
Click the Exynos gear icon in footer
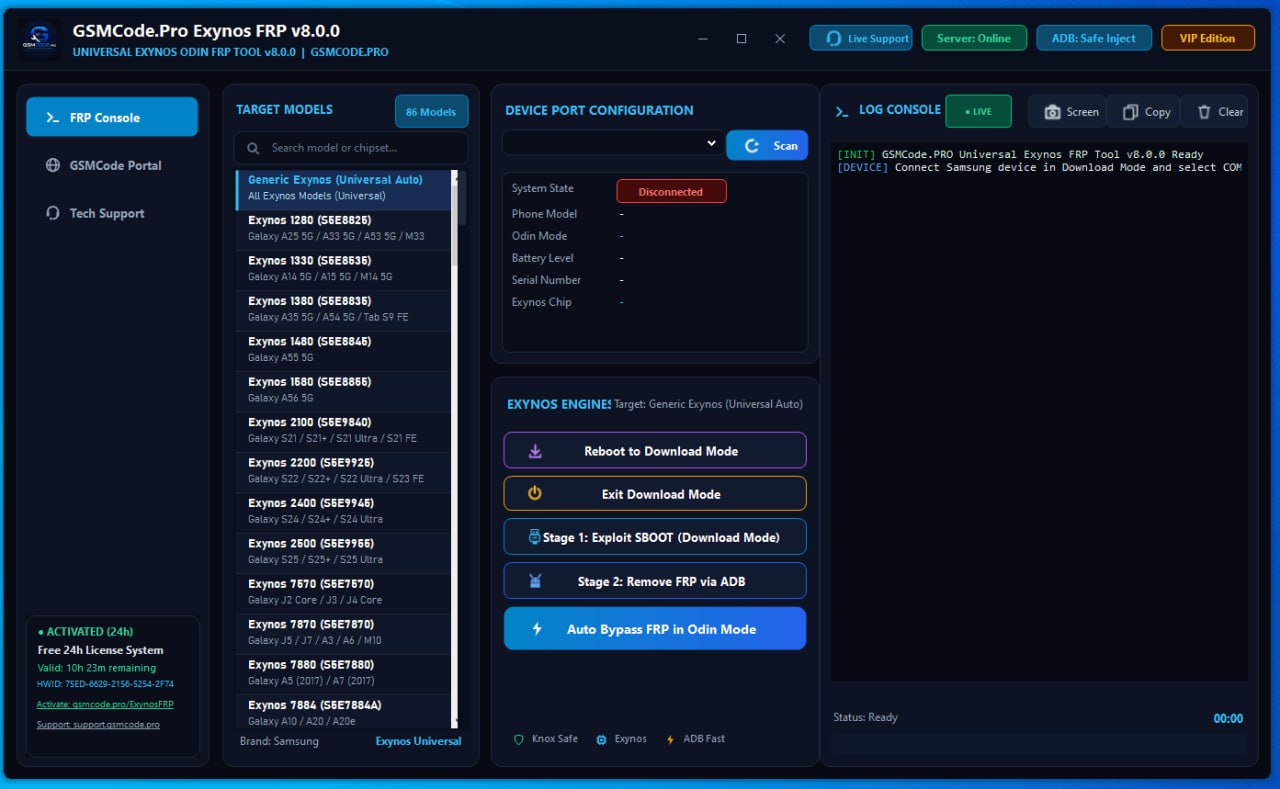601,739
